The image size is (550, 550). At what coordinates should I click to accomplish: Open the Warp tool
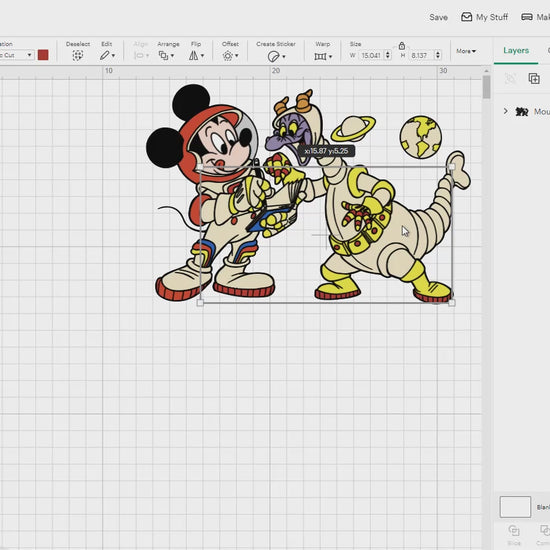(320, 56)
